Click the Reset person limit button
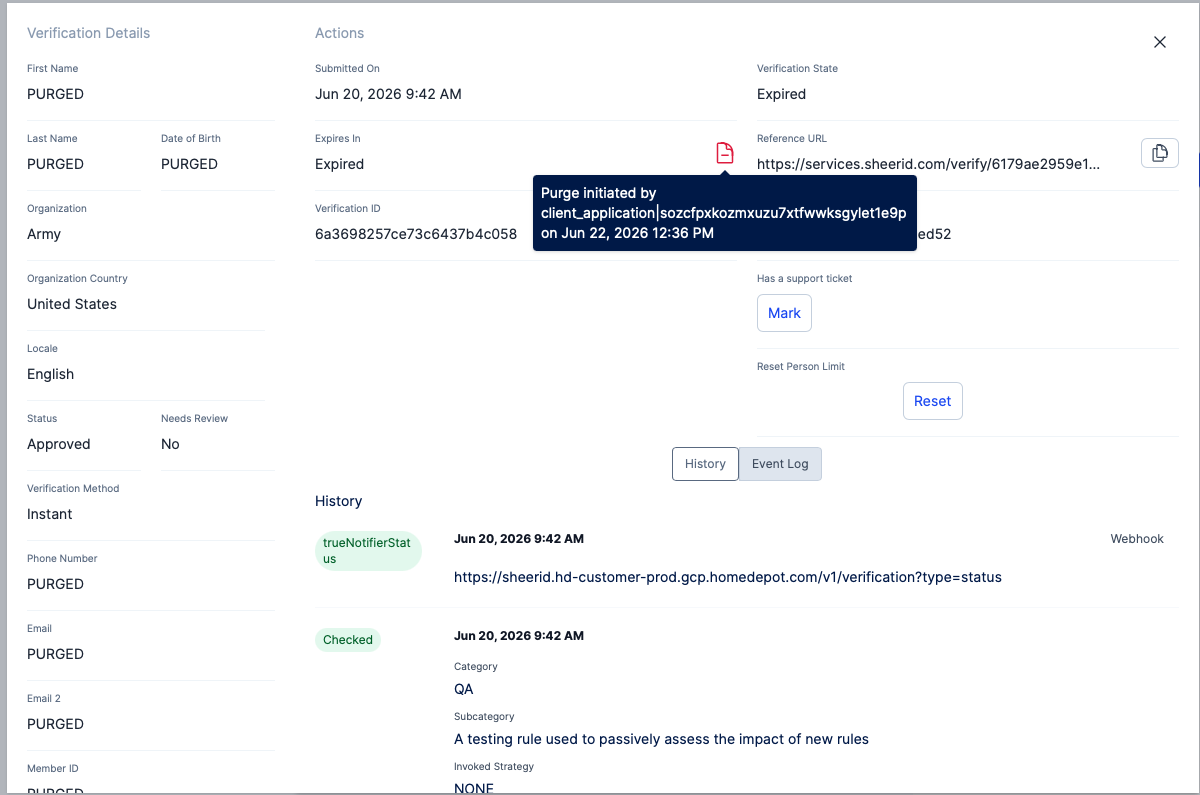Viewport: 1200px width, 795px height. coord(932,401)
